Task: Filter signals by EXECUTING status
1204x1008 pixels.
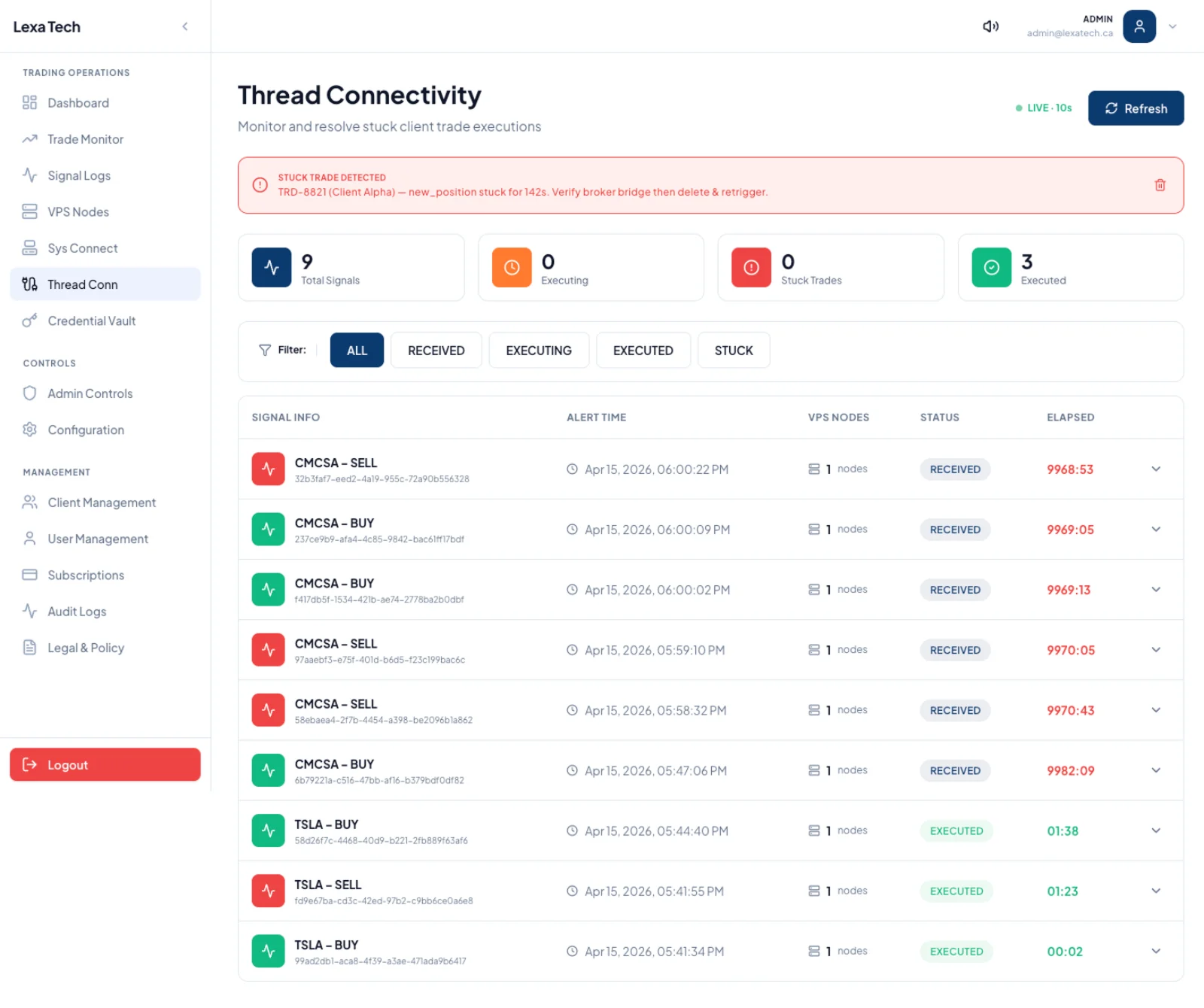Action: [x=539, y=351]
